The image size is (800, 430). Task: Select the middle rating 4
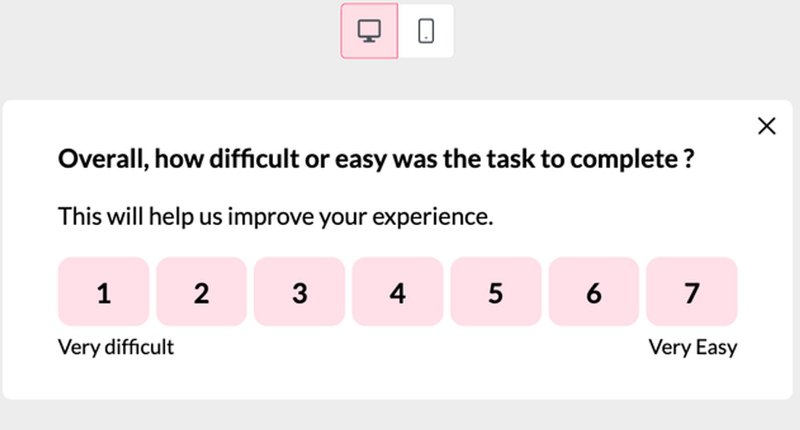(397, 292)
